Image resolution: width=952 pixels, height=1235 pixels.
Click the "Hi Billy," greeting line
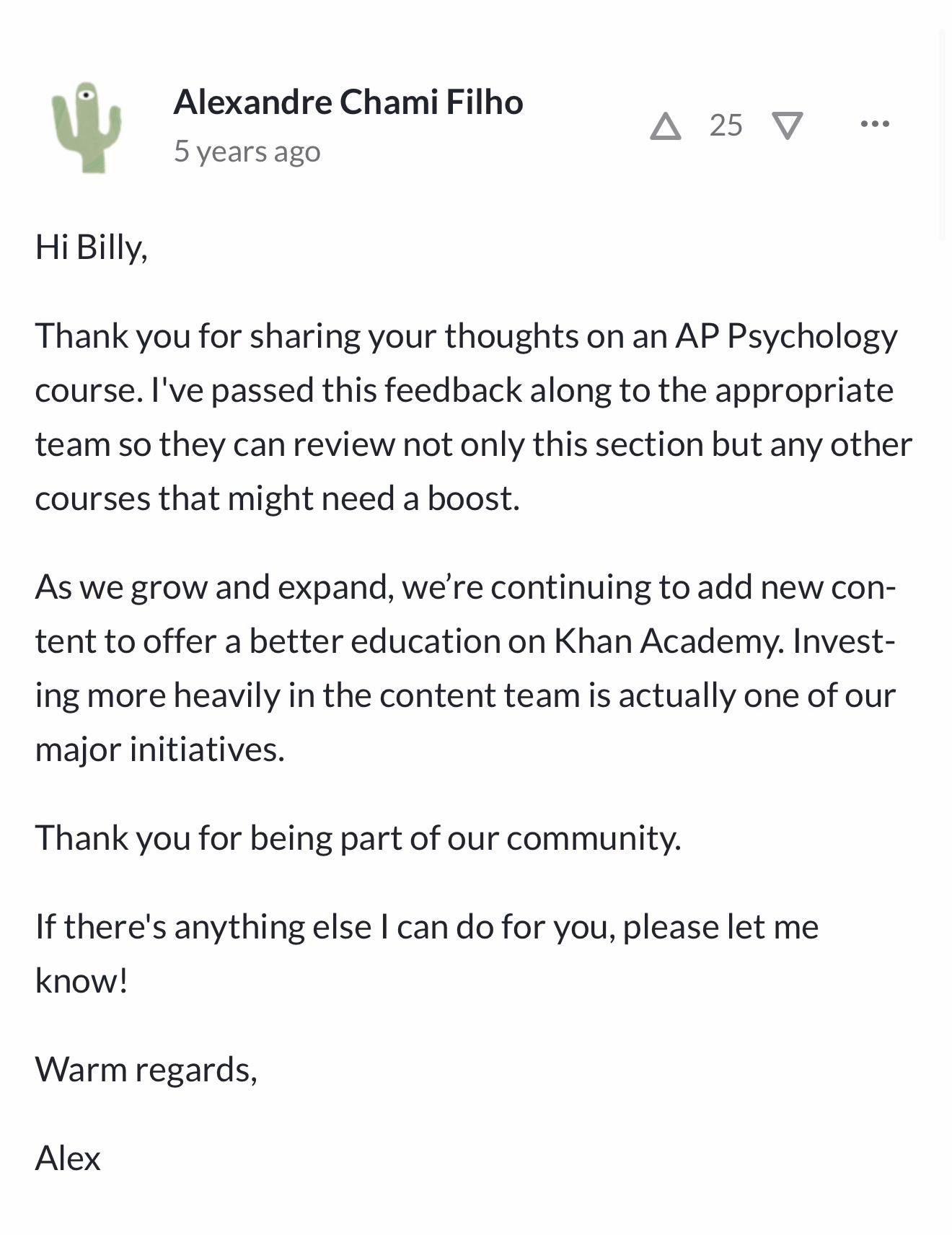pos(92,247)
